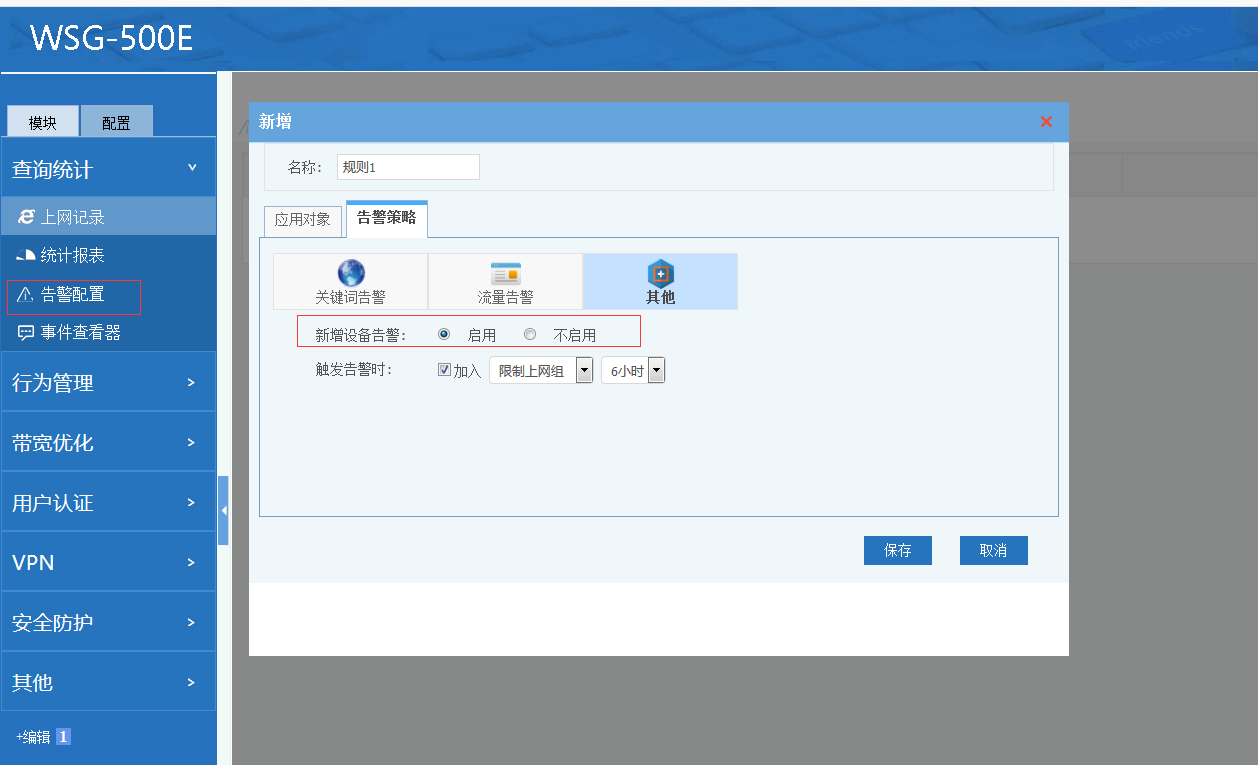This screenshot has height=765, width=1258.
Task: Expand the 行为管理 sidebar section
Action: coord(108,382)
